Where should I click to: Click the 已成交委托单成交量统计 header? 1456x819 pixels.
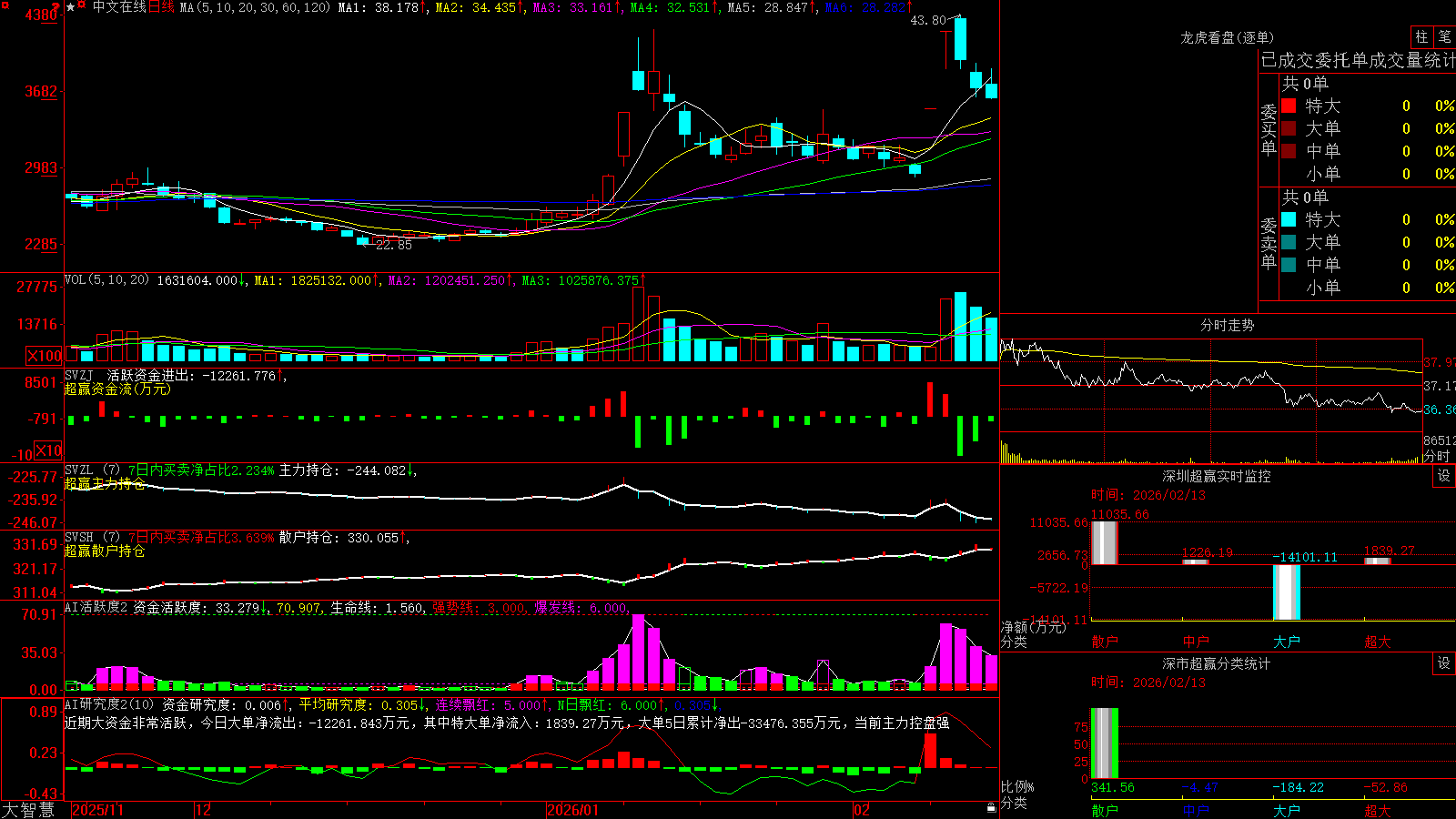pyautogui.click(x=1358, y=60)
